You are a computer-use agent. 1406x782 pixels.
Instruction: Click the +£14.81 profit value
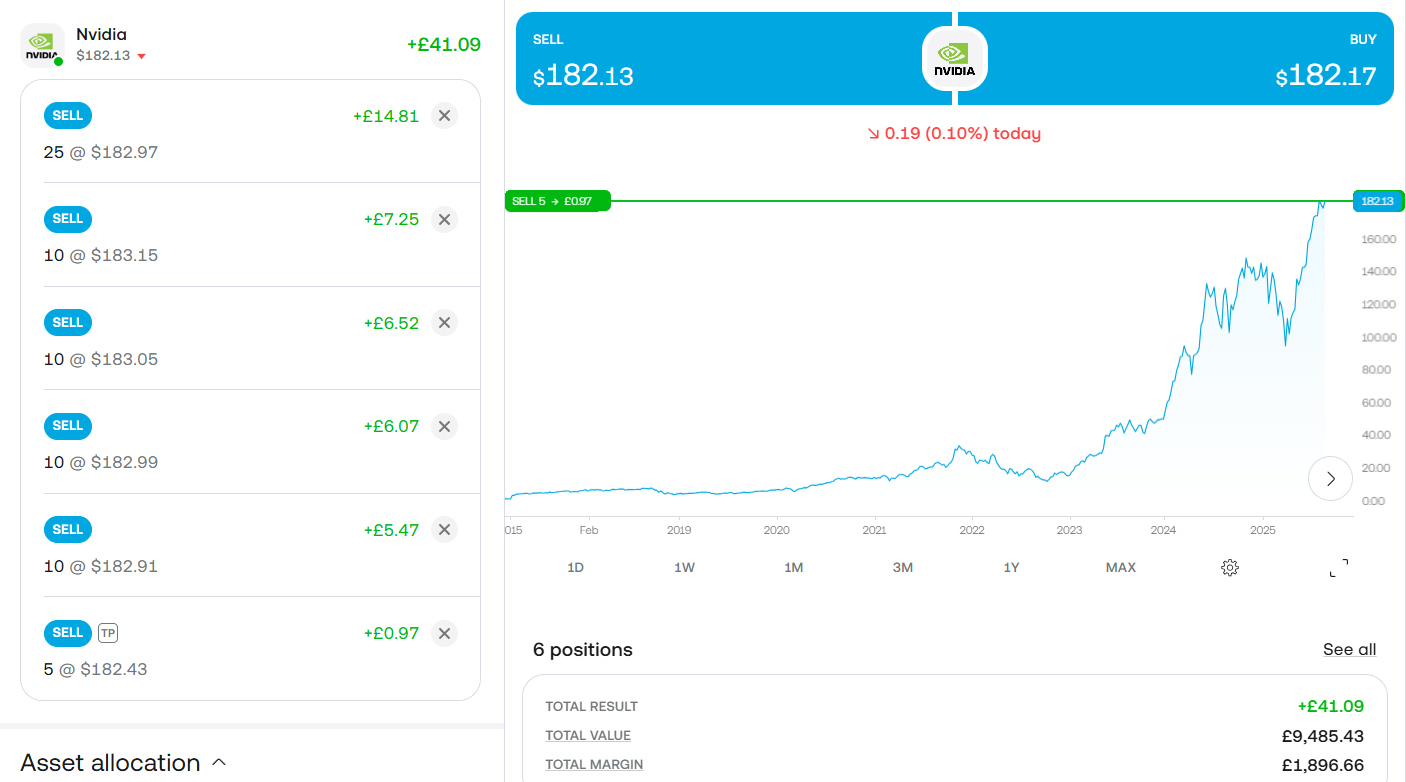tap(386, 116)
